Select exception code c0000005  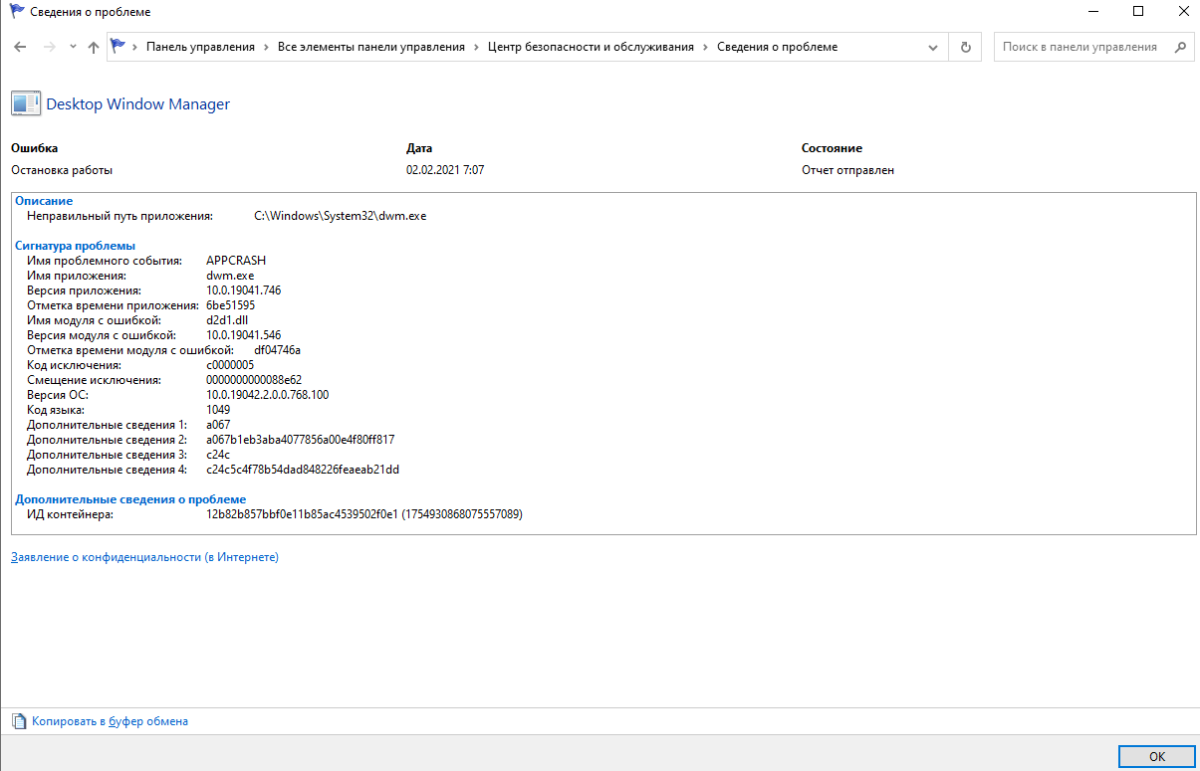230,365
